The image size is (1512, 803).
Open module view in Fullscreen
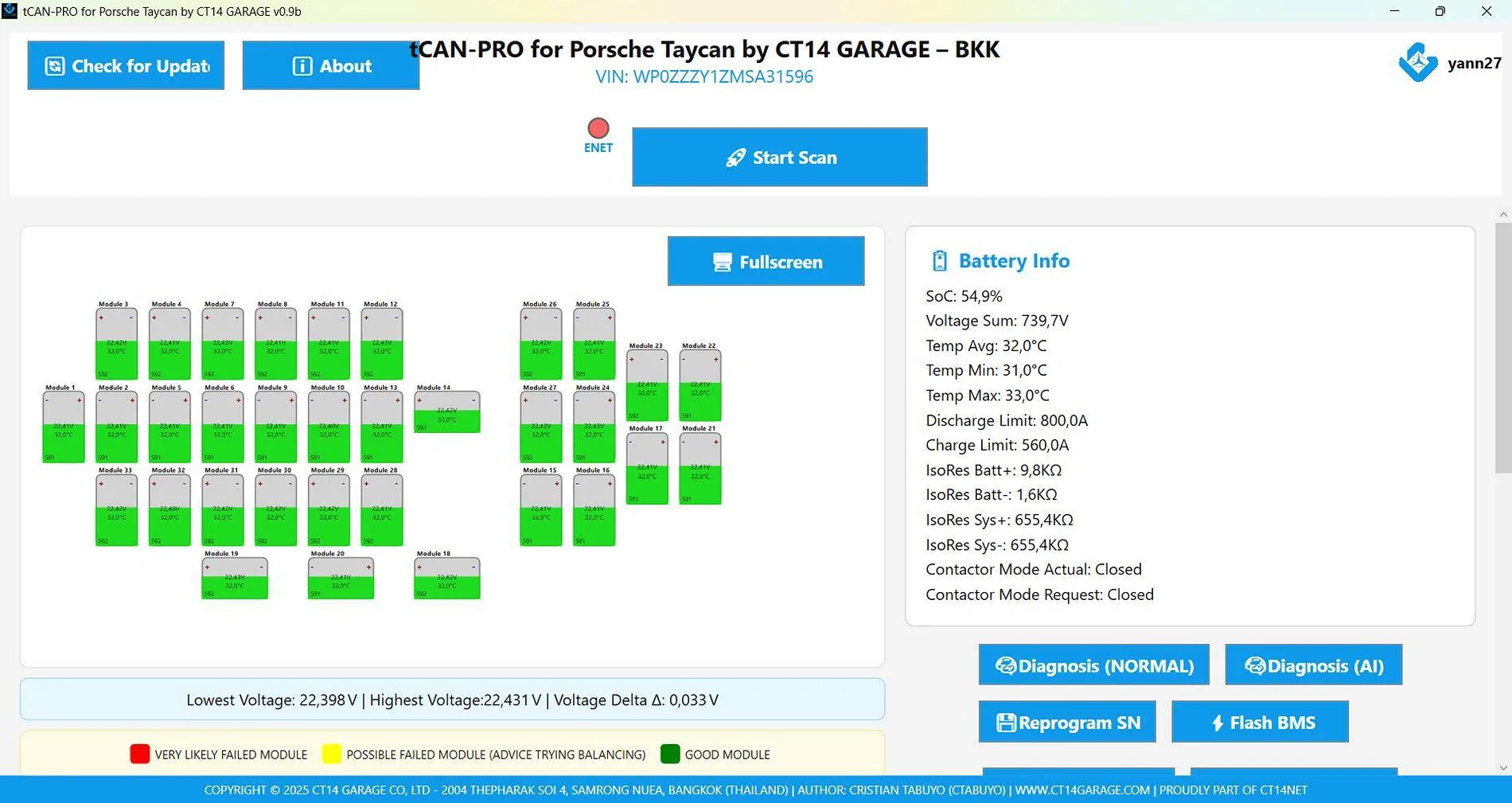tap(766, 261)
